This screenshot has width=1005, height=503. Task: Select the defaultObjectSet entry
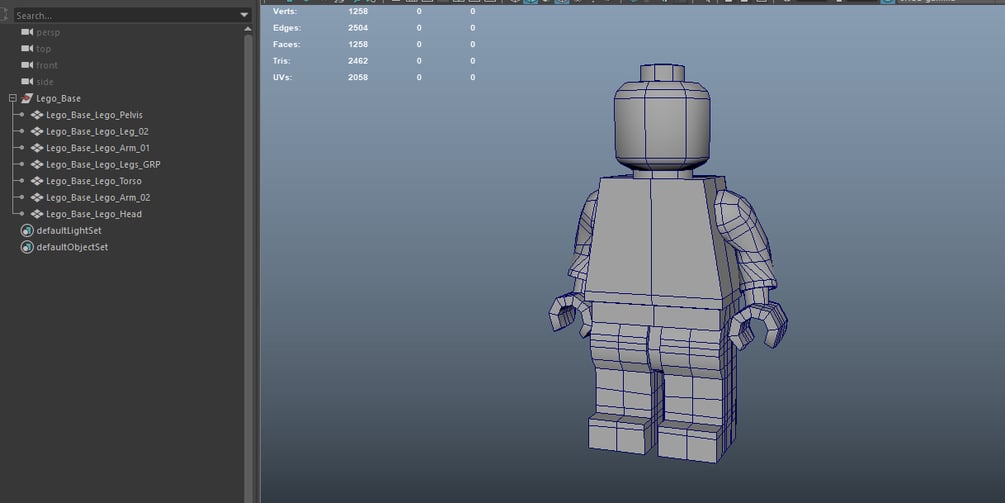click(x=72, y=247)
